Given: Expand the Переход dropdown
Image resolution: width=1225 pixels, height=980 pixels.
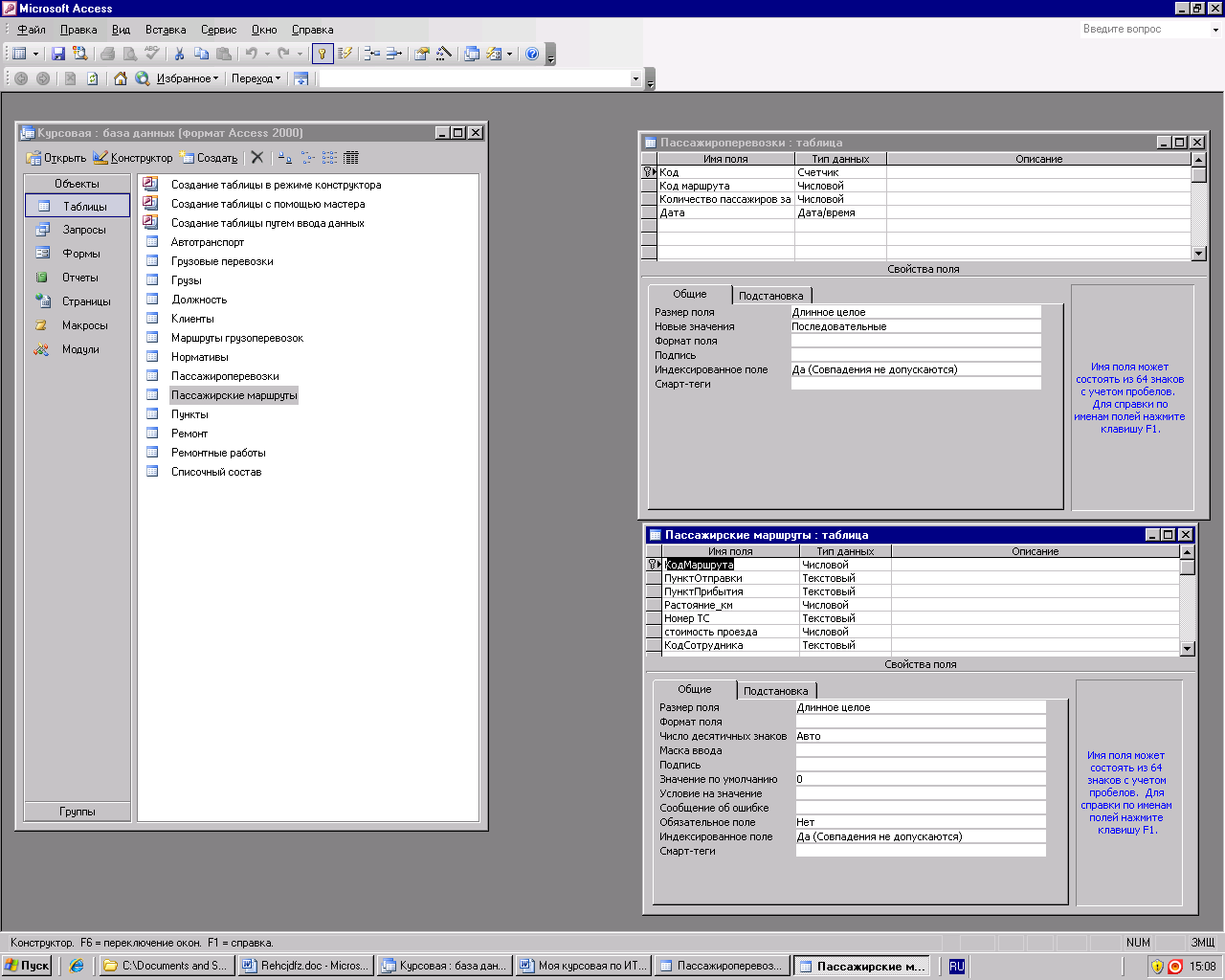Looking at the screenshot, I should tap(256, 78).
